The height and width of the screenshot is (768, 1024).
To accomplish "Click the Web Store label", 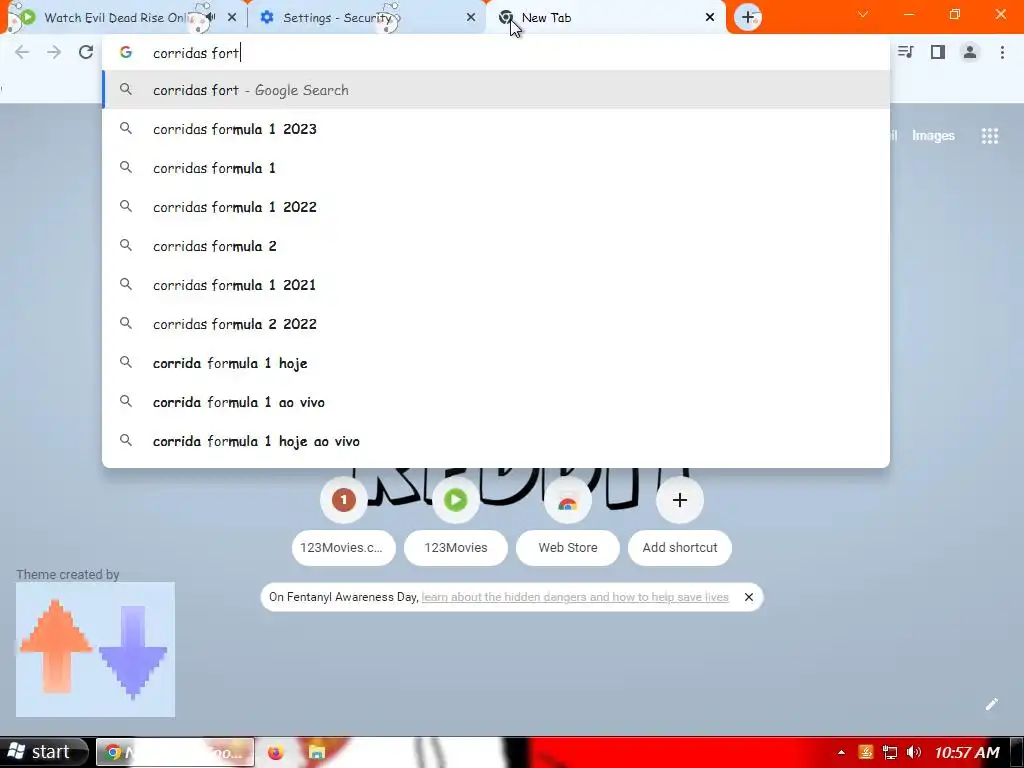I will [568, 548].
